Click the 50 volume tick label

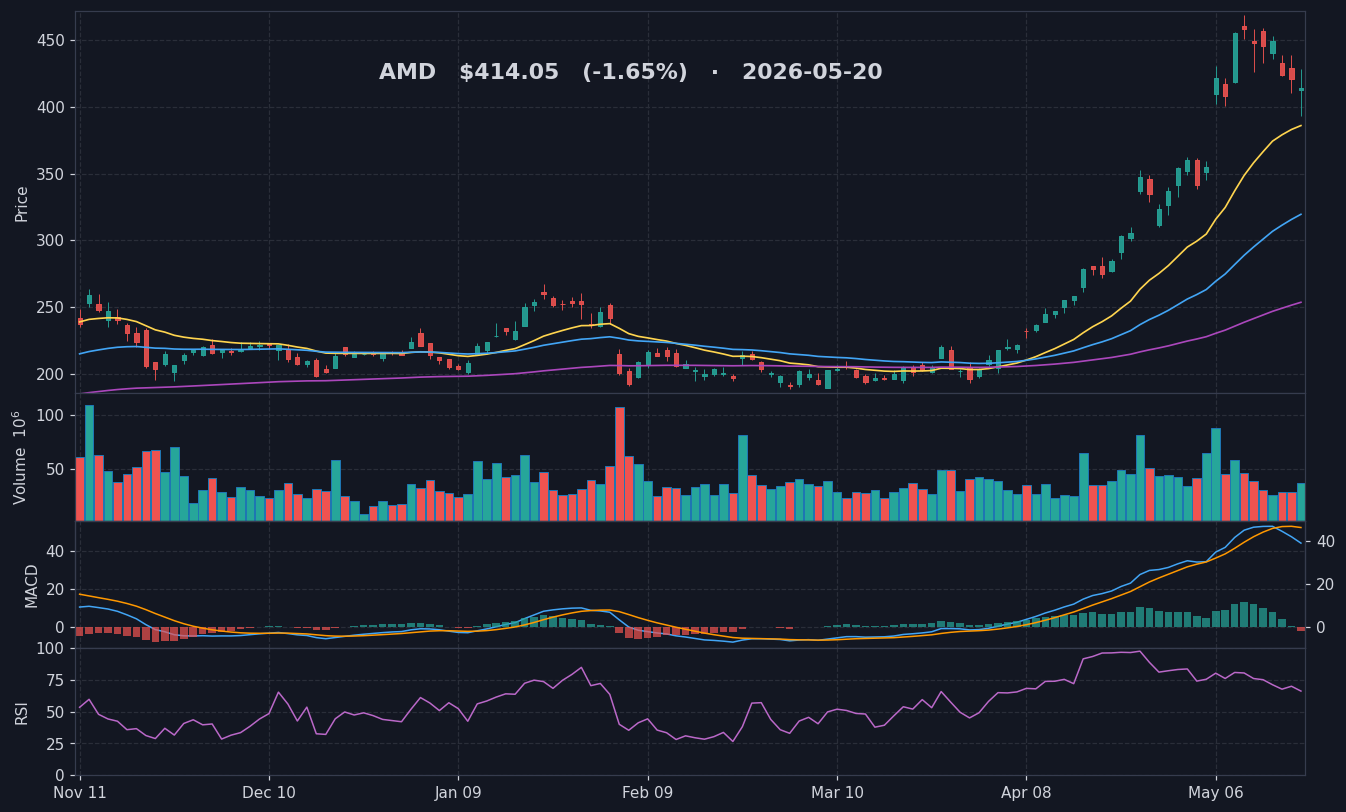pos(55,469)
